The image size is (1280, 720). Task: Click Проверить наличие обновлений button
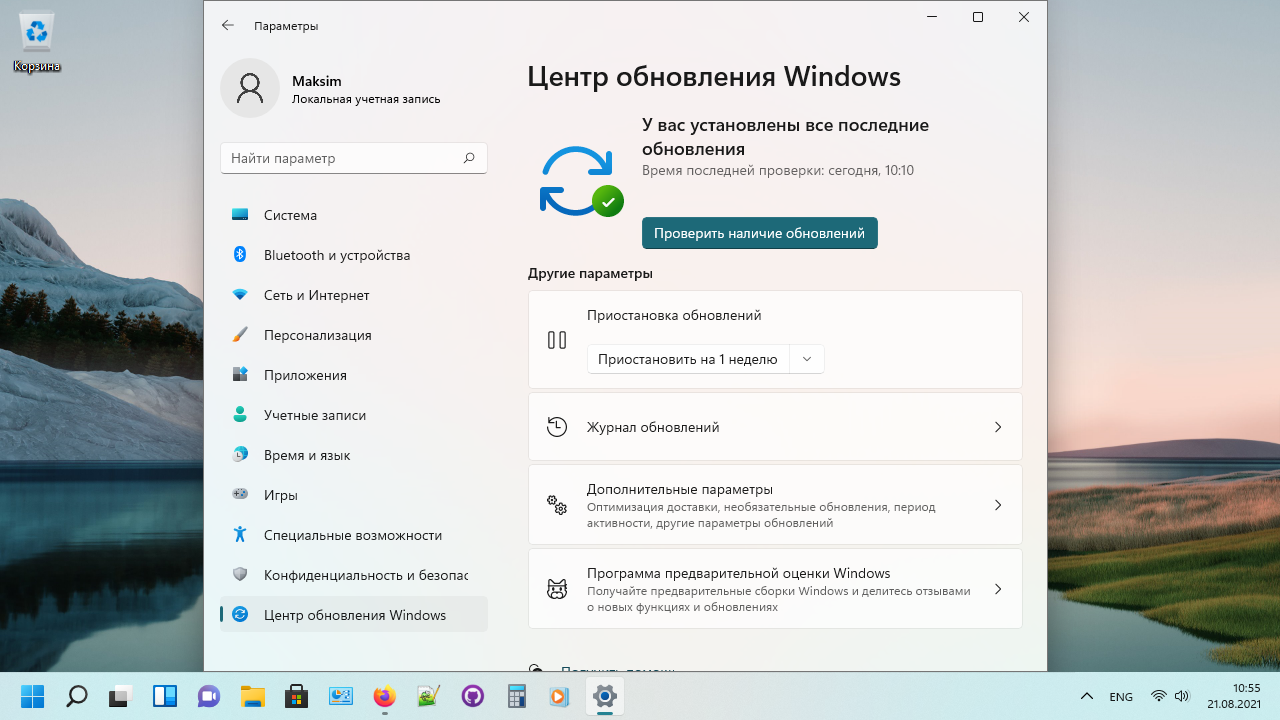[x=760, y=233]
